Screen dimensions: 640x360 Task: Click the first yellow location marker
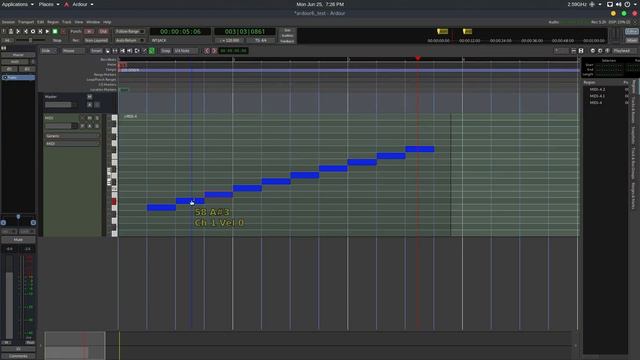(442, 31)
